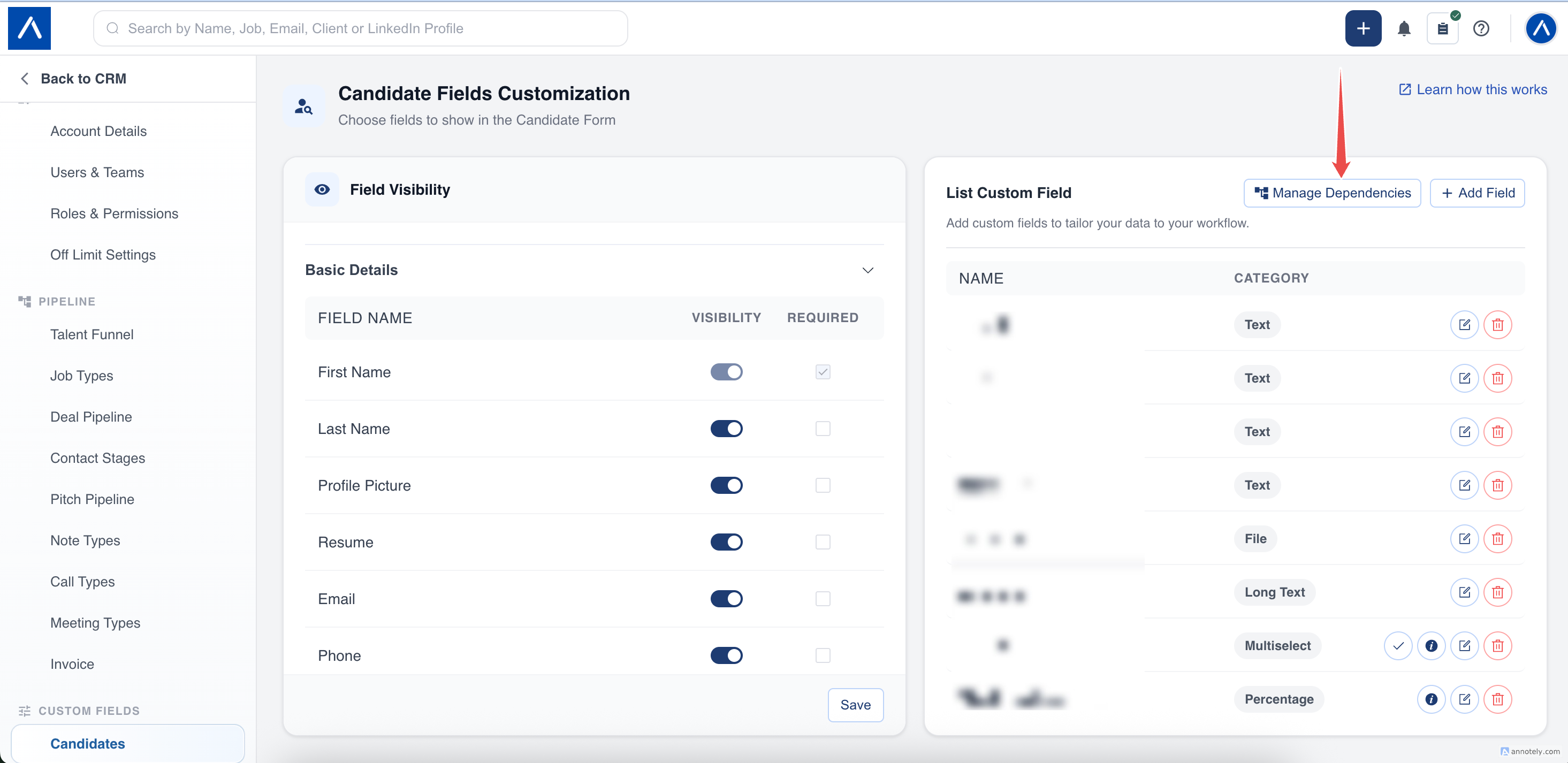Select Candidates under Custom Fields
The width and height of the screenshot is (1568, 763).
click(128, 743)
